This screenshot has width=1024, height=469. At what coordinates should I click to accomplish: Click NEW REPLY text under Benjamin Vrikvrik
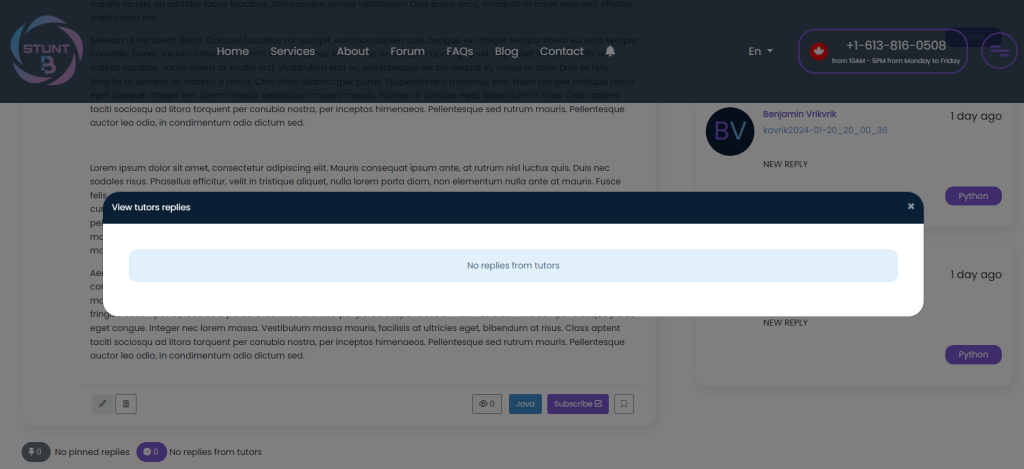[785, 164]
